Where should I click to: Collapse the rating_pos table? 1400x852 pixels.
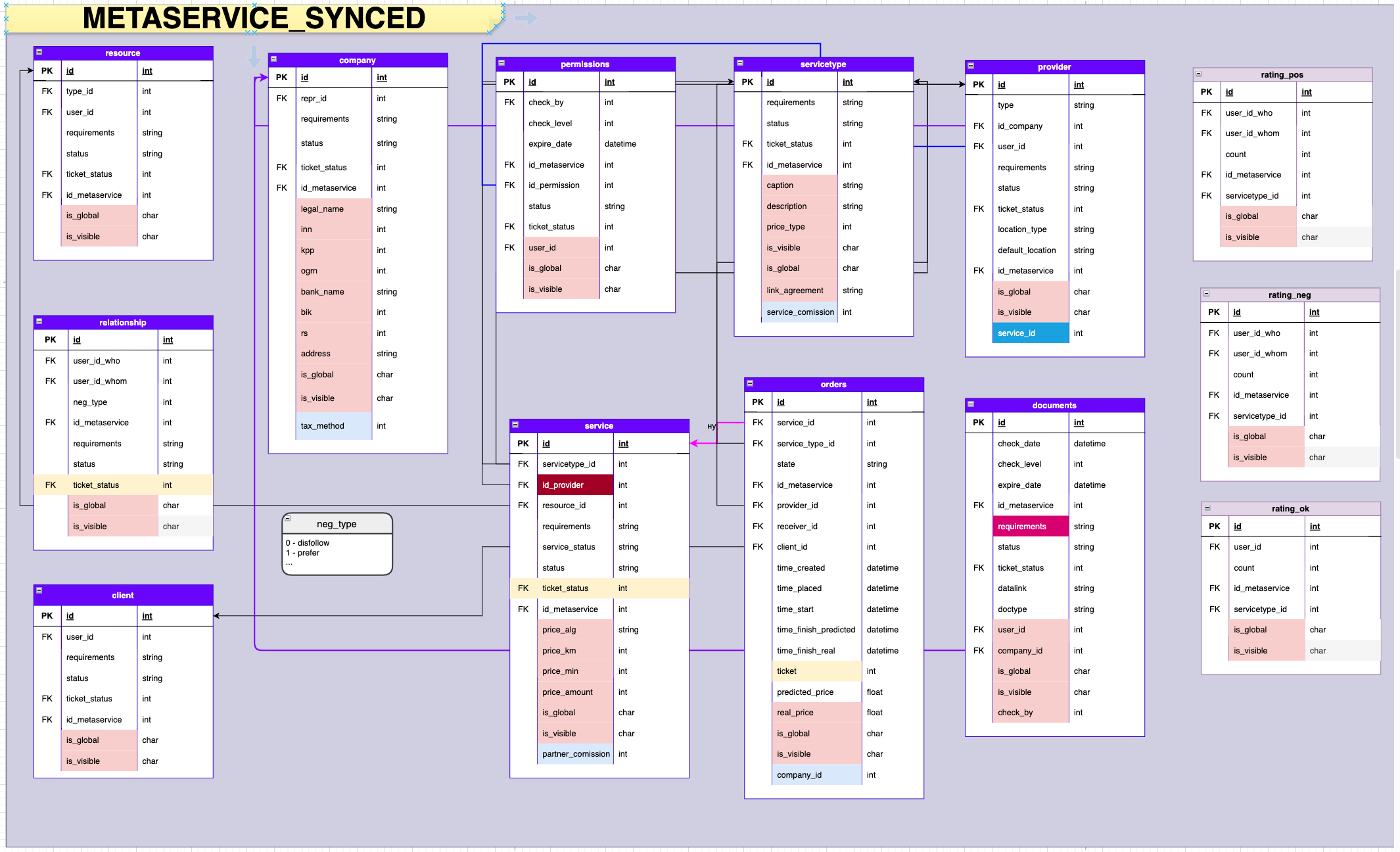(x=1198, y=74)
